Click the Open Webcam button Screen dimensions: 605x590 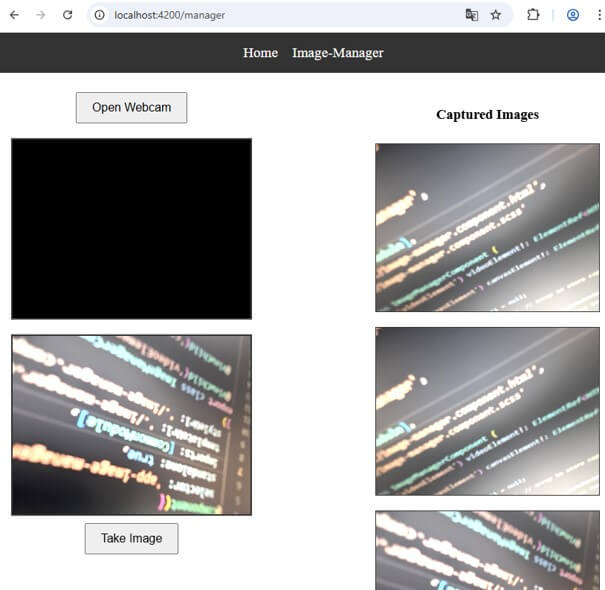132,108
